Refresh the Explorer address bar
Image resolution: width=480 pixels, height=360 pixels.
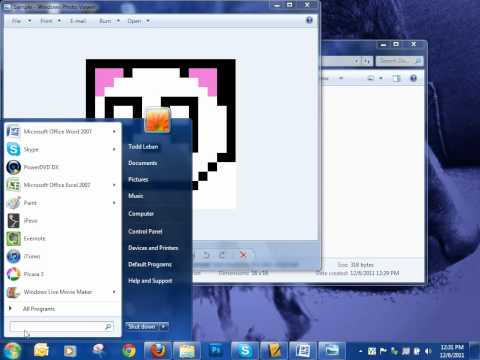(x=367, y=61)
